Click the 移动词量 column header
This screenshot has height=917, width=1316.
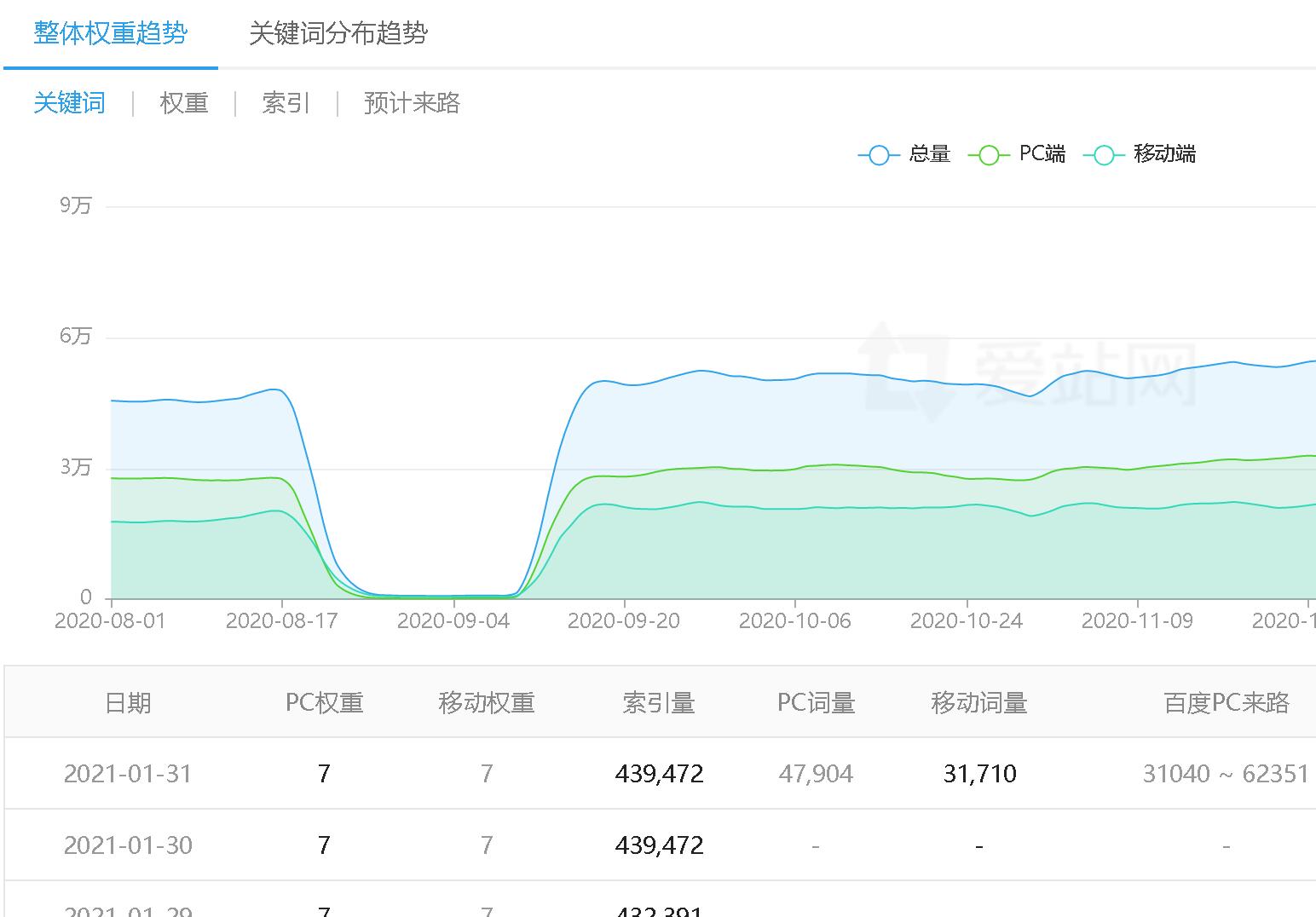[979, 703]
